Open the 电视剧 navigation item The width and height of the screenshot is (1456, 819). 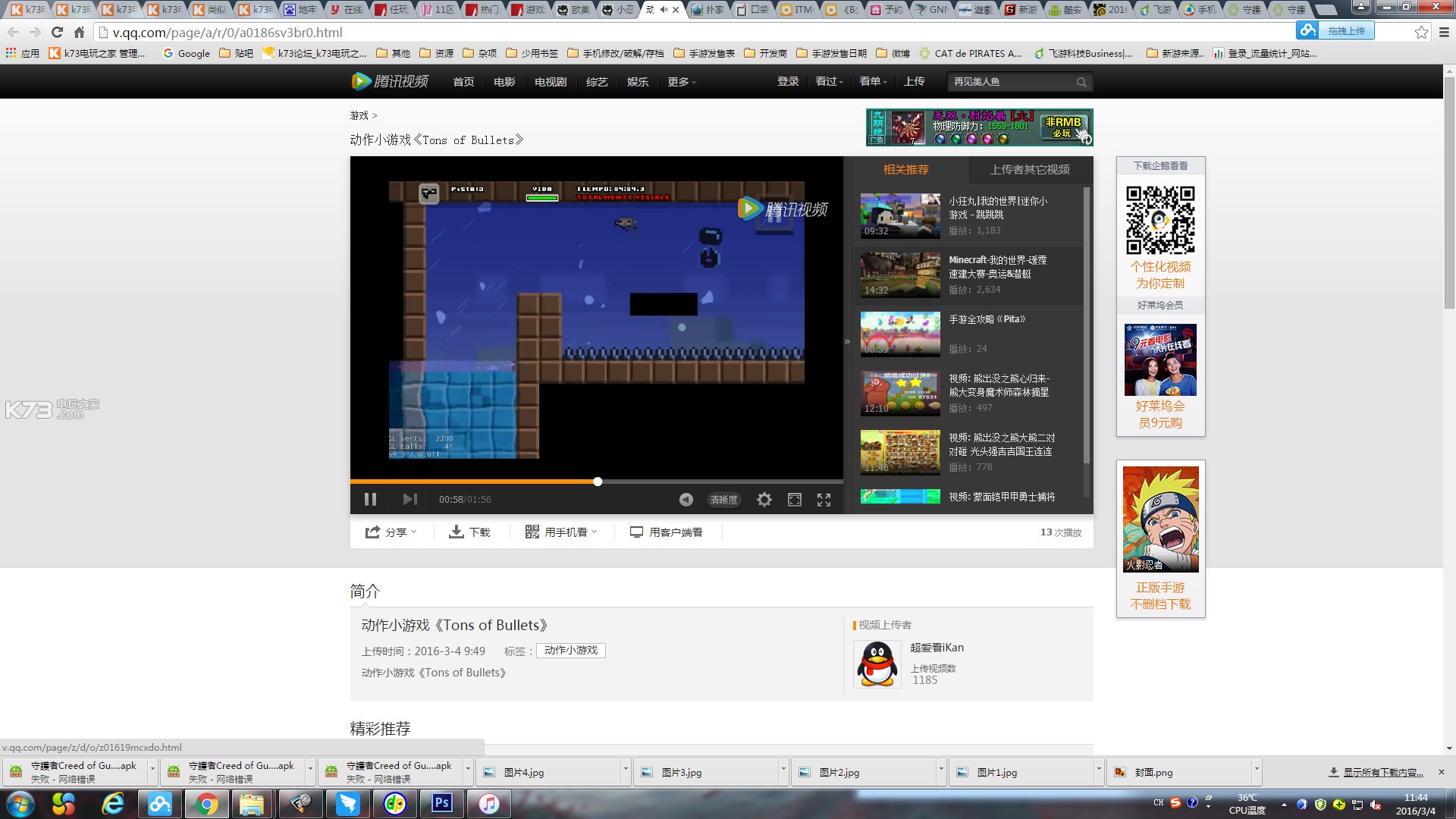551,82
